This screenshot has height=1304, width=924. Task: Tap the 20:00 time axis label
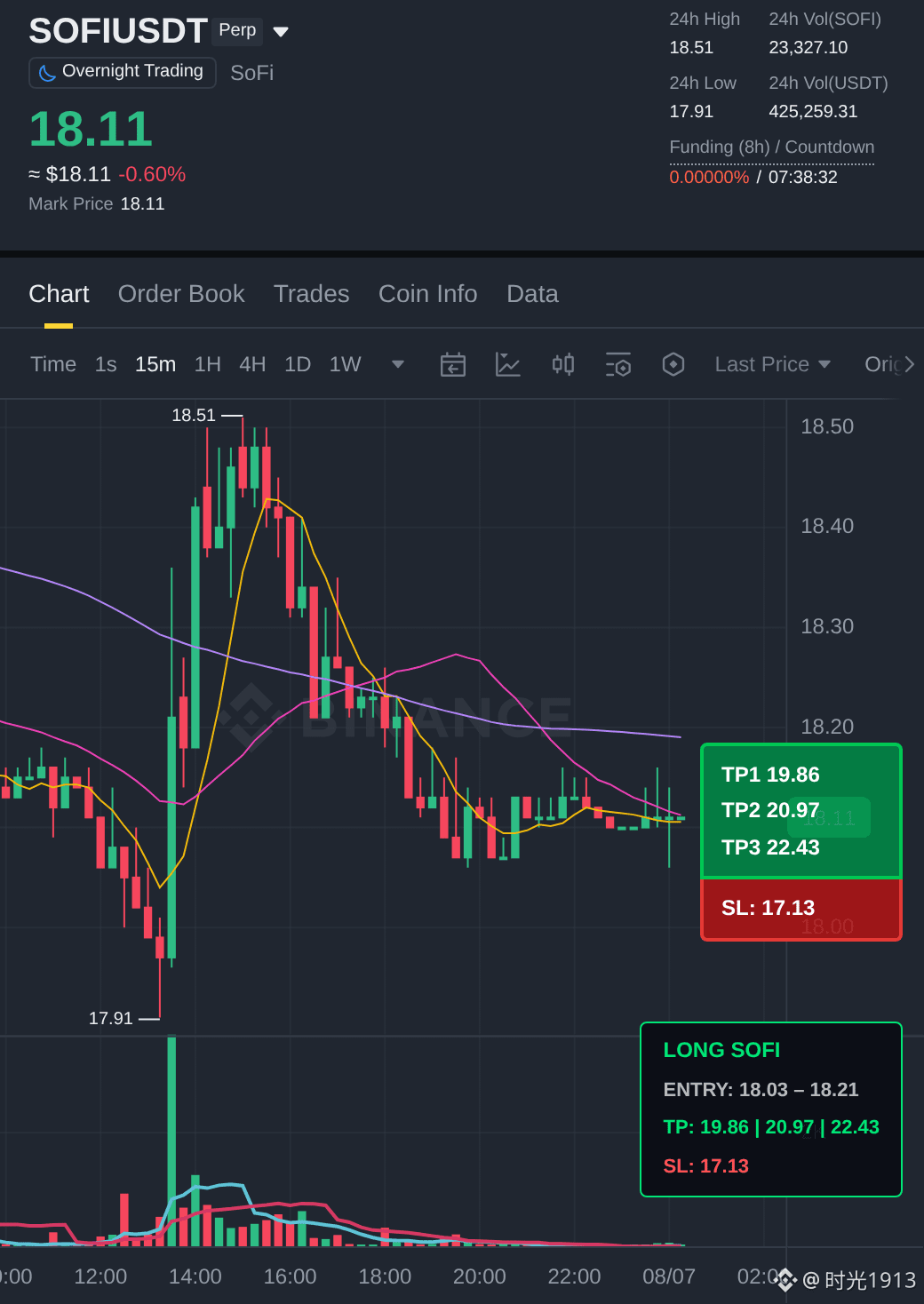pos(480,1277)
